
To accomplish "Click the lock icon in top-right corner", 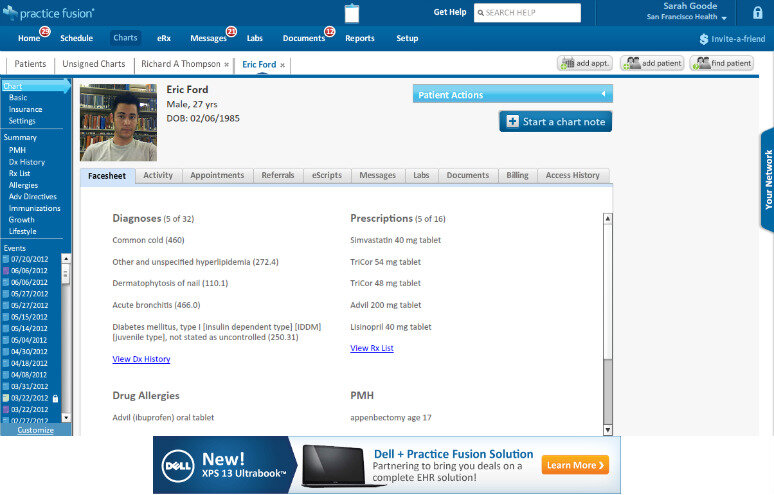I will [757, 13].
